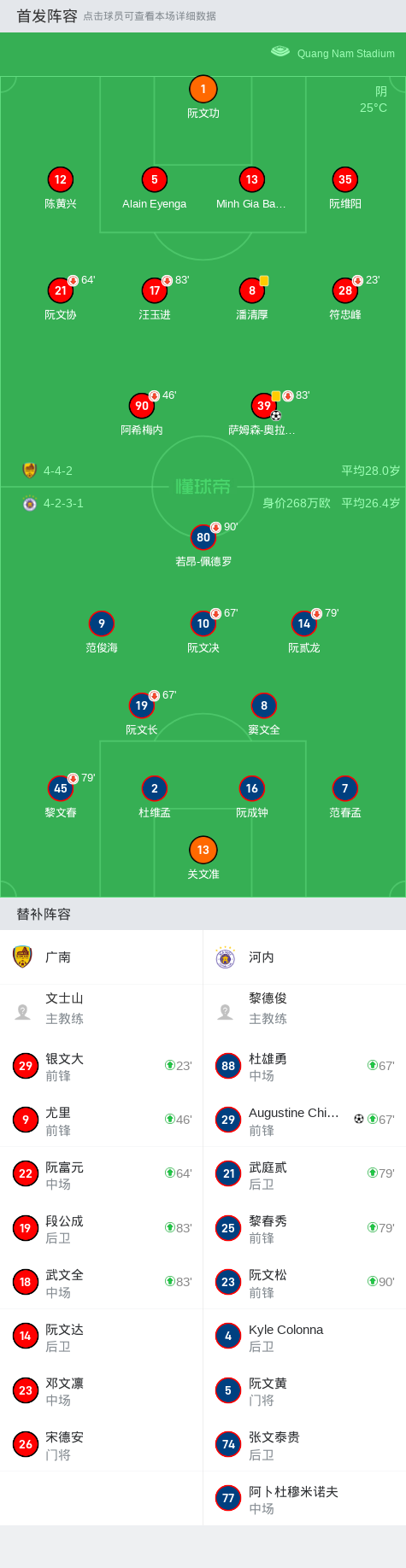
Task: Select substitute Augustine Chi… number 29
Action: point(304,1120)
